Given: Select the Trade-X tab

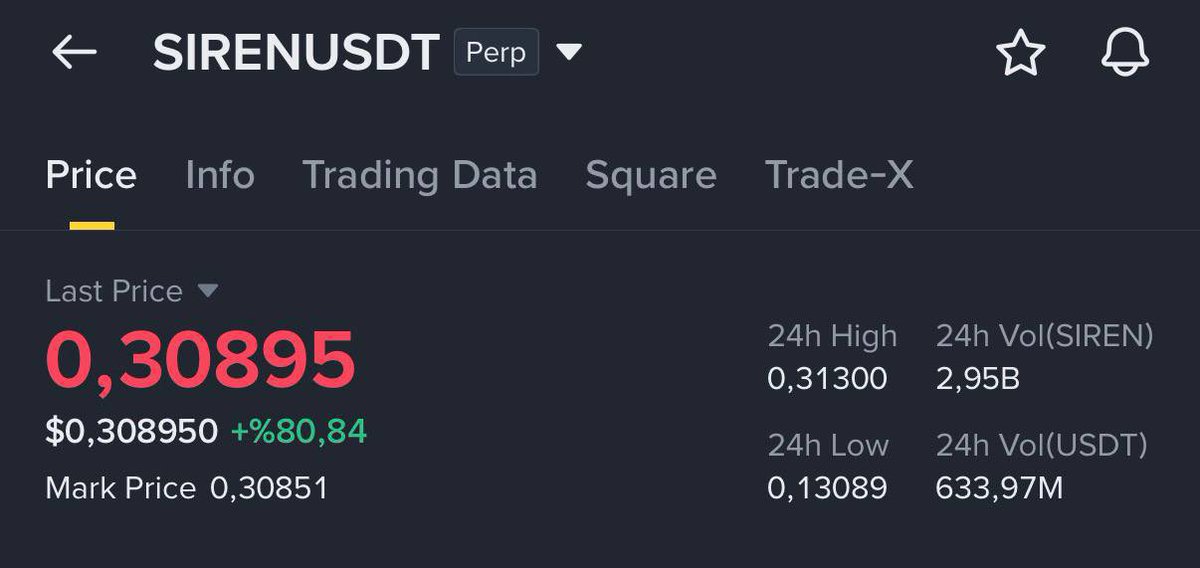Looking at the screenshot, I should pos(839,176).
